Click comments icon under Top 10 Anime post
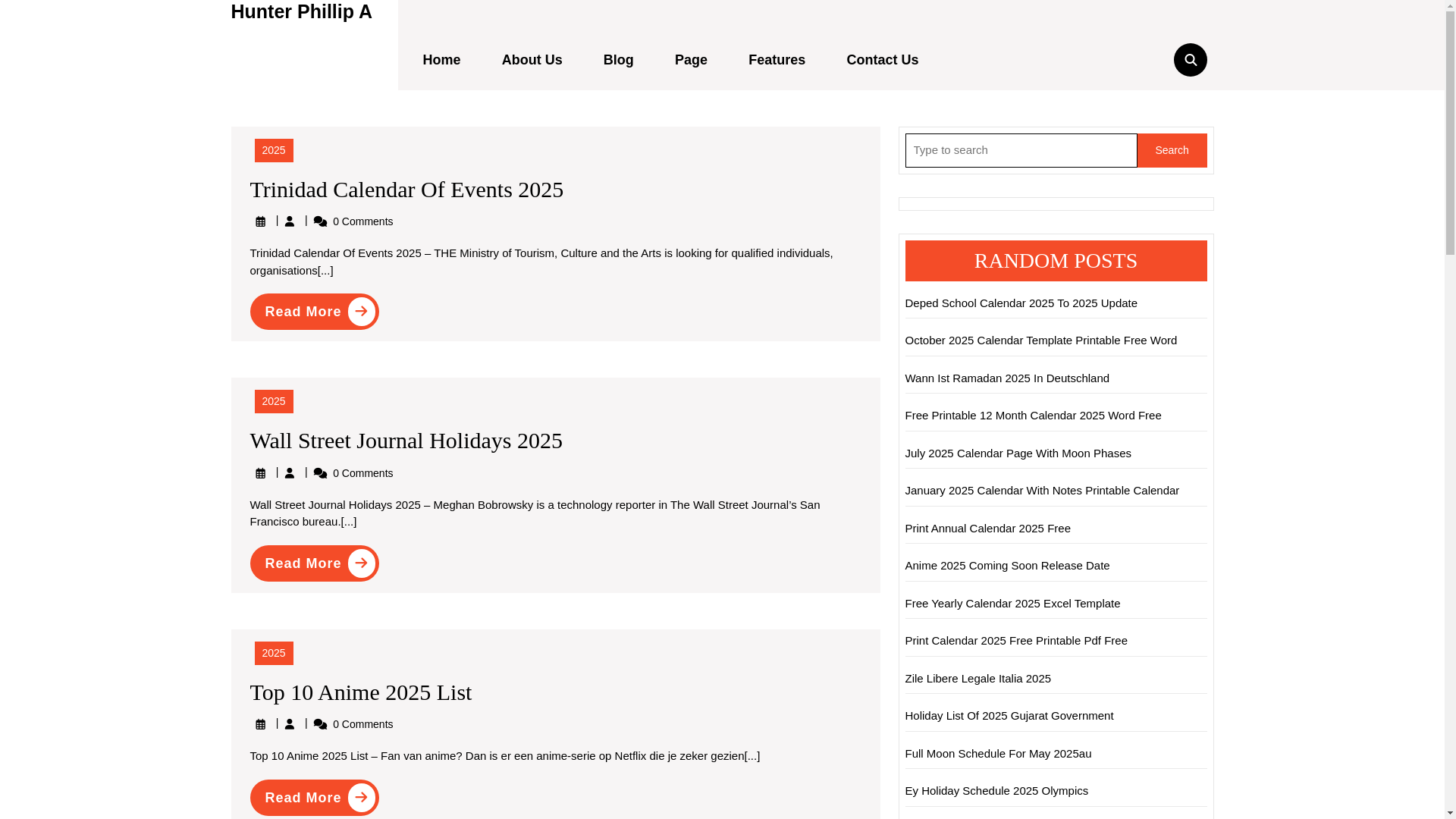1456x819 pixels. (321, 724)
